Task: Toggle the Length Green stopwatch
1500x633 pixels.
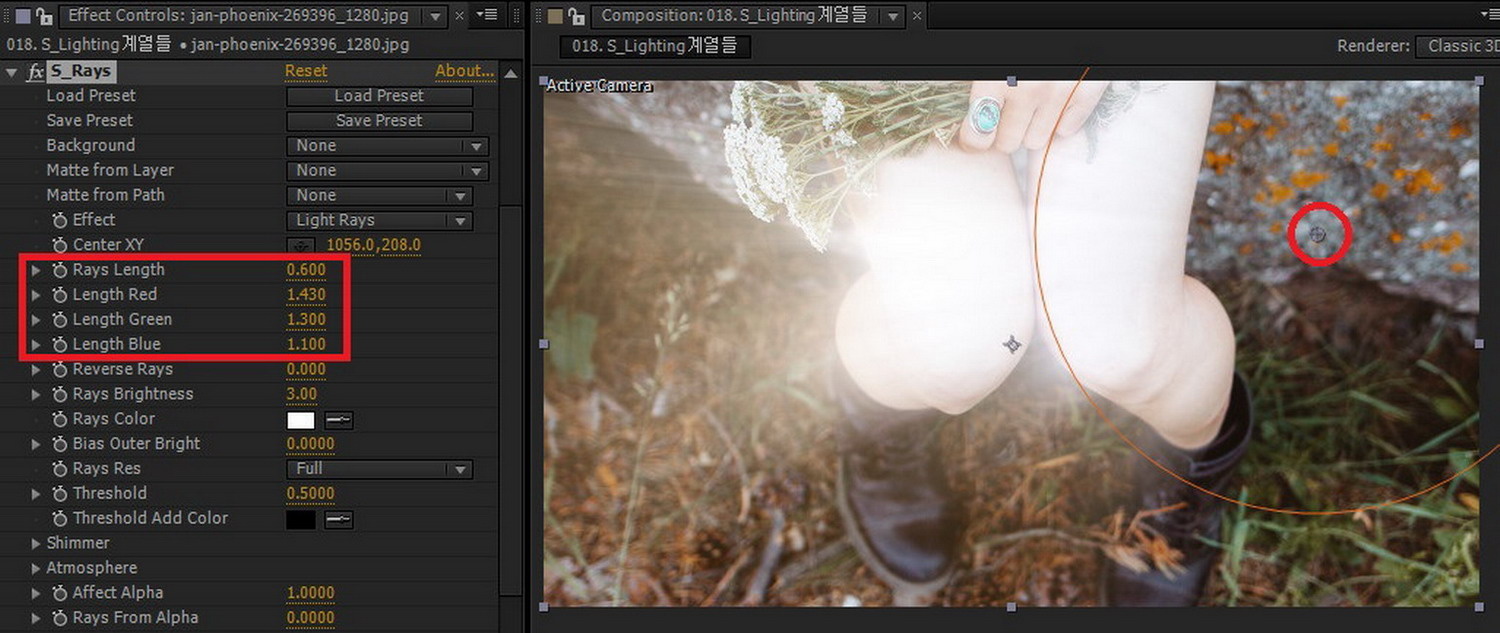Action: coord(59,320)
